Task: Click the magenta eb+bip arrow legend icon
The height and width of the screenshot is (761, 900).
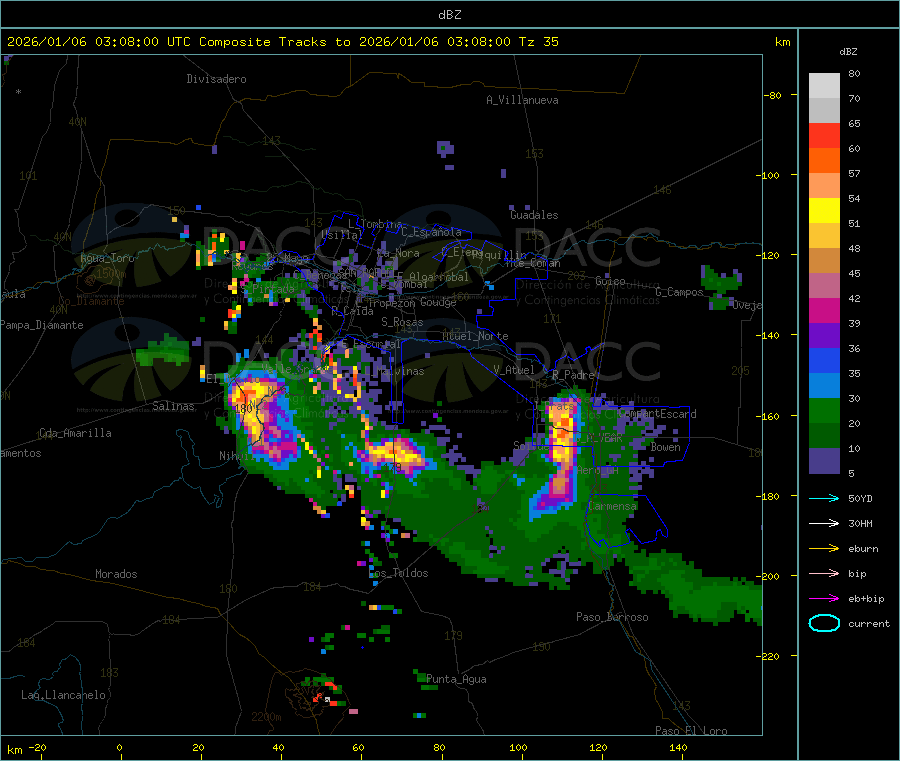Action: [824, 599]
